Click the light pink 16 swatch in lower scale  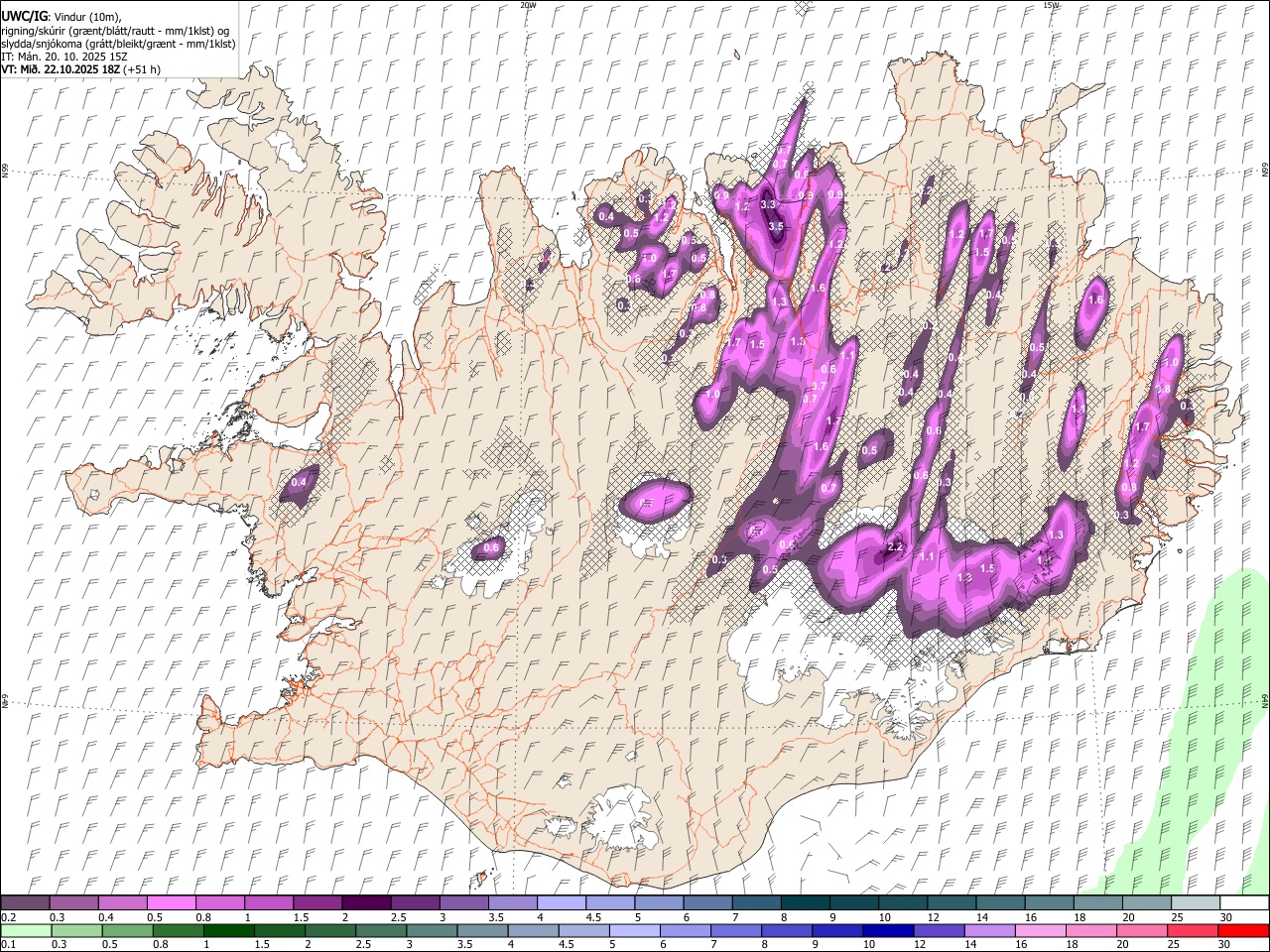1041,931
